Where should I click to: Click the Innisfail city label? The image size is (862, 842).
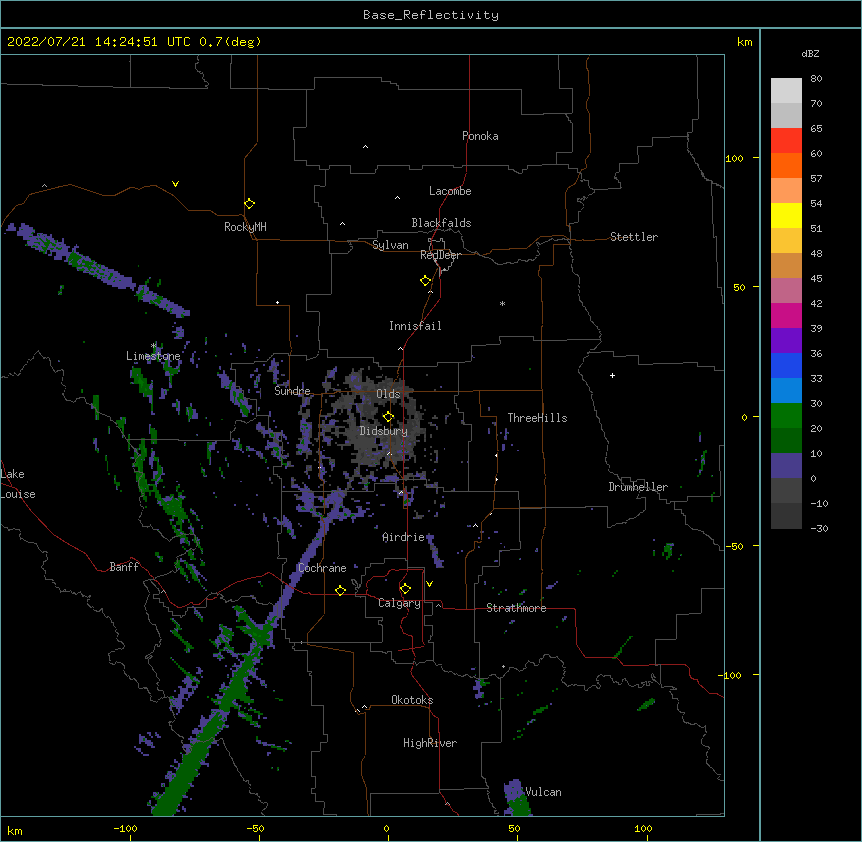click(x=415, y=326)
